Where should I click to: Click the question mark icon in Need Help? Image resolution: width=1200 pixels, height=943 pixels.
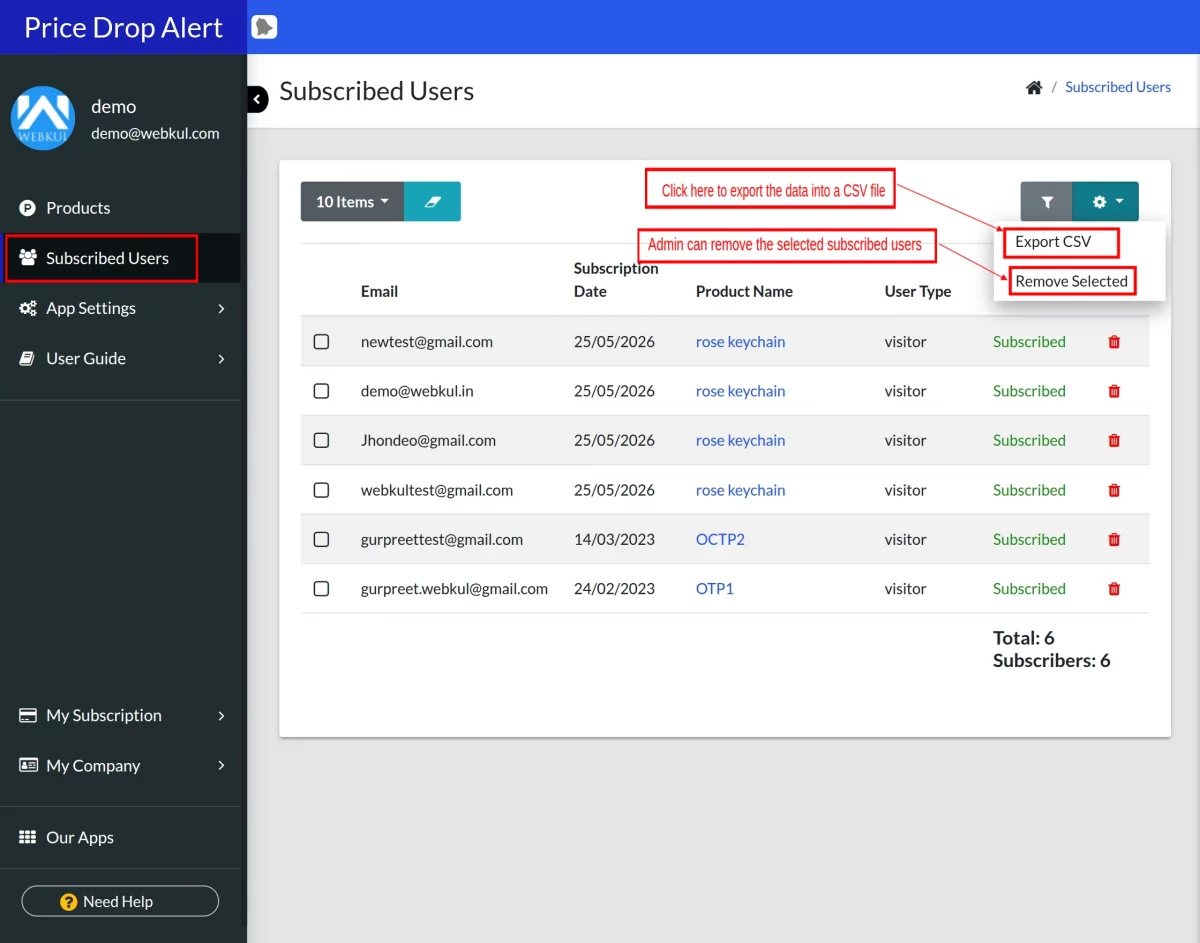tap(69, 902)
